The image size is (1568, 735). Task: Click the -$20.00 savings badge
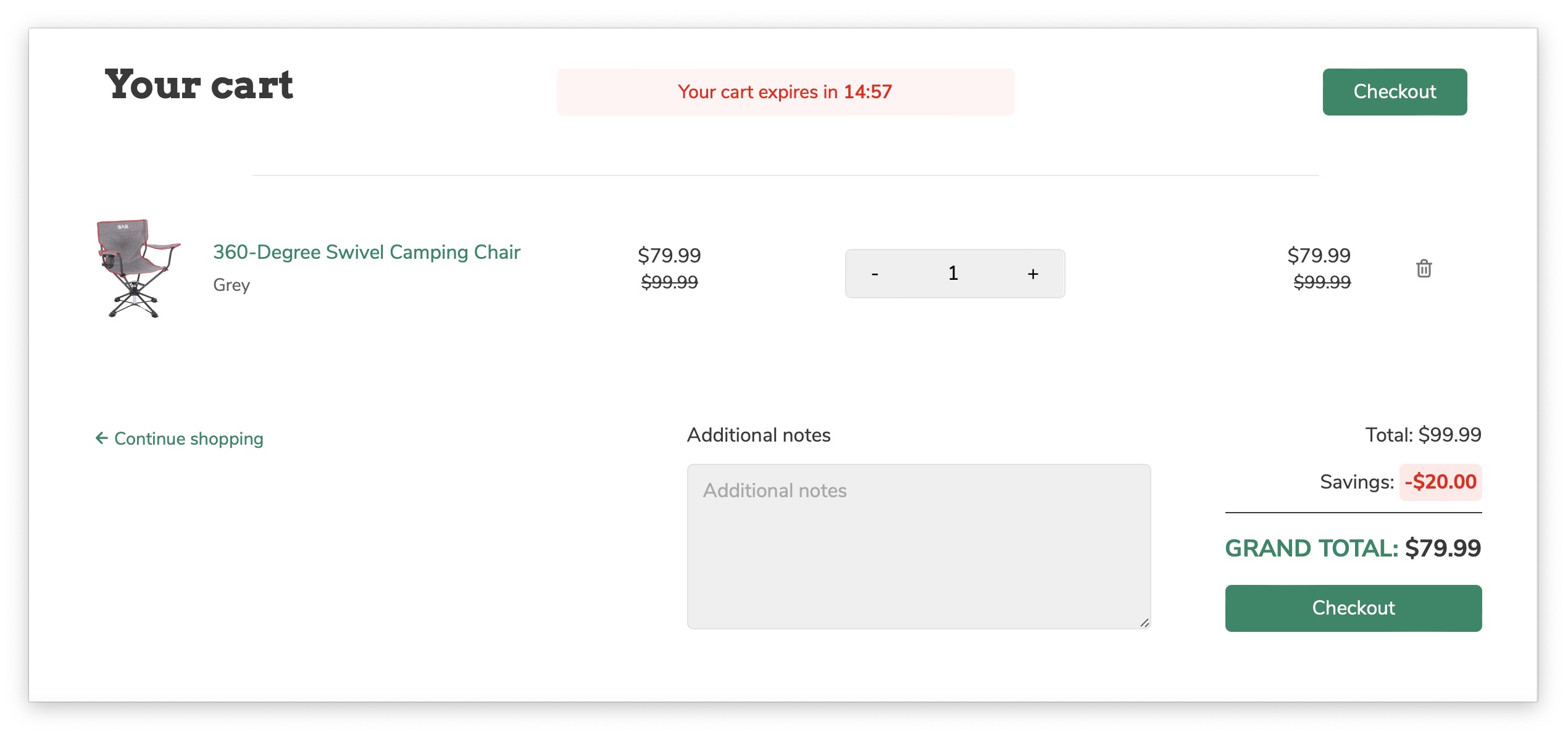tap(1440, 482)
